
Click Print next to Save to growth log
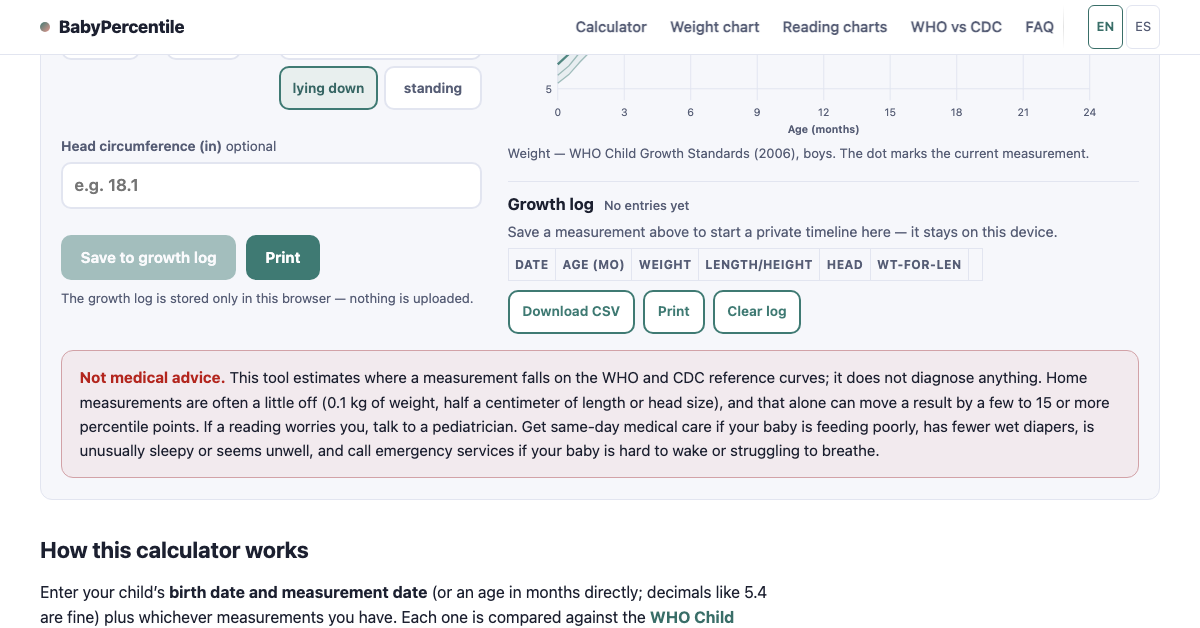283,257
